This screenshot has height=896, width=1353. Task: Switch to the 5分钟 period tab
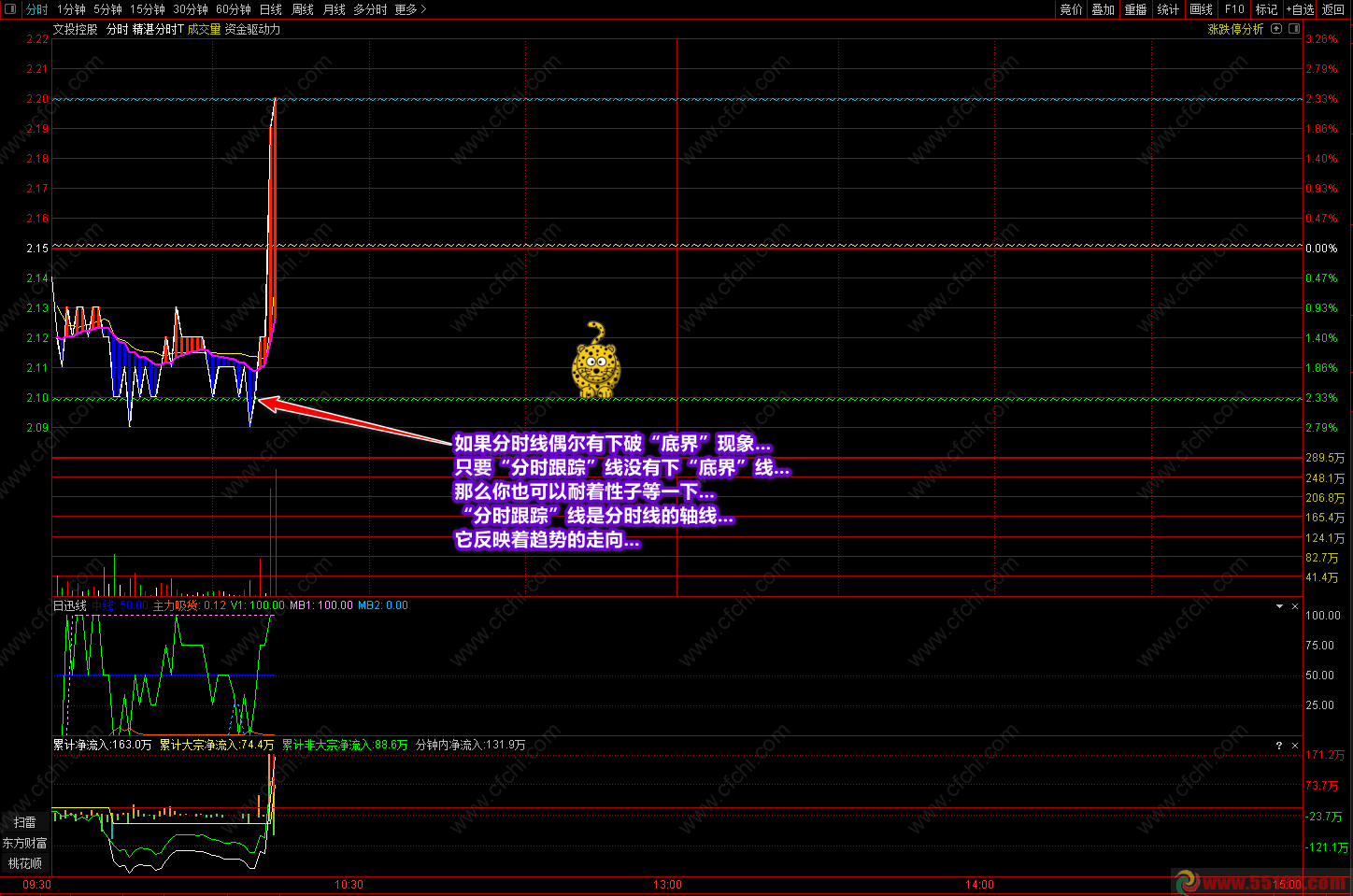coord(107,9)
